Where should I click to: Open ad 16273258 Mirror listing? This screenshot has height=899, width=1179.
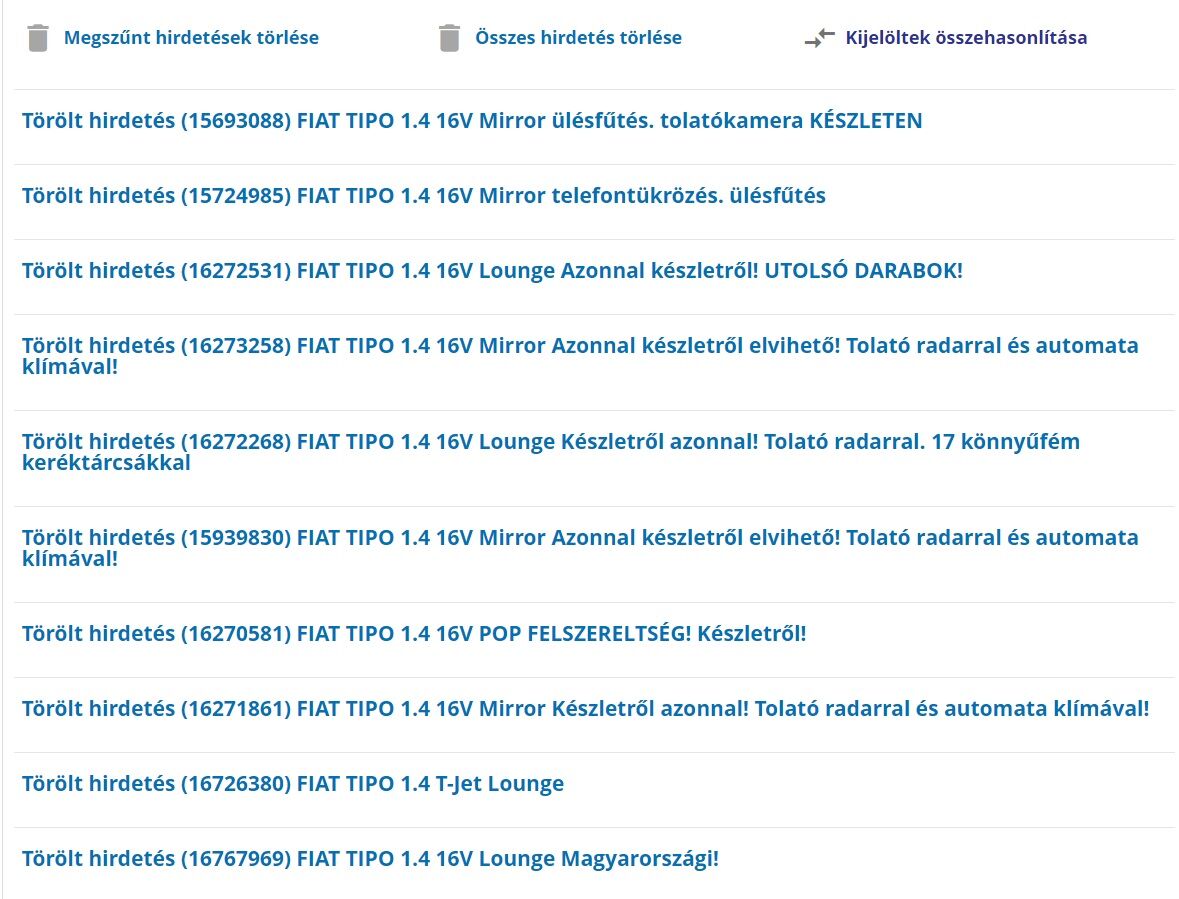[x=580, y=346]
